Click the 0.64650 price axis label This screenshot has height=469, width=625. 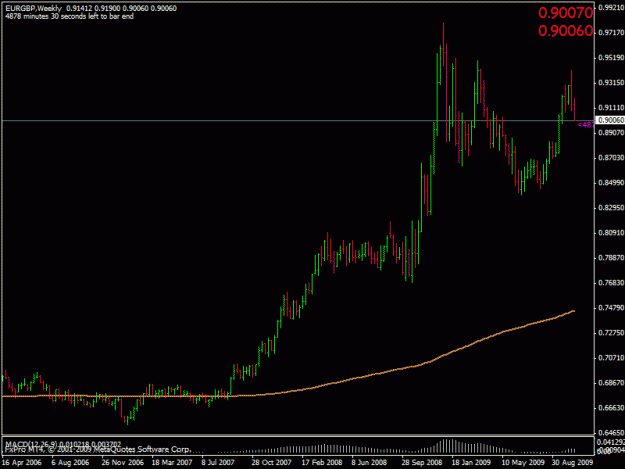click(611, 432)
